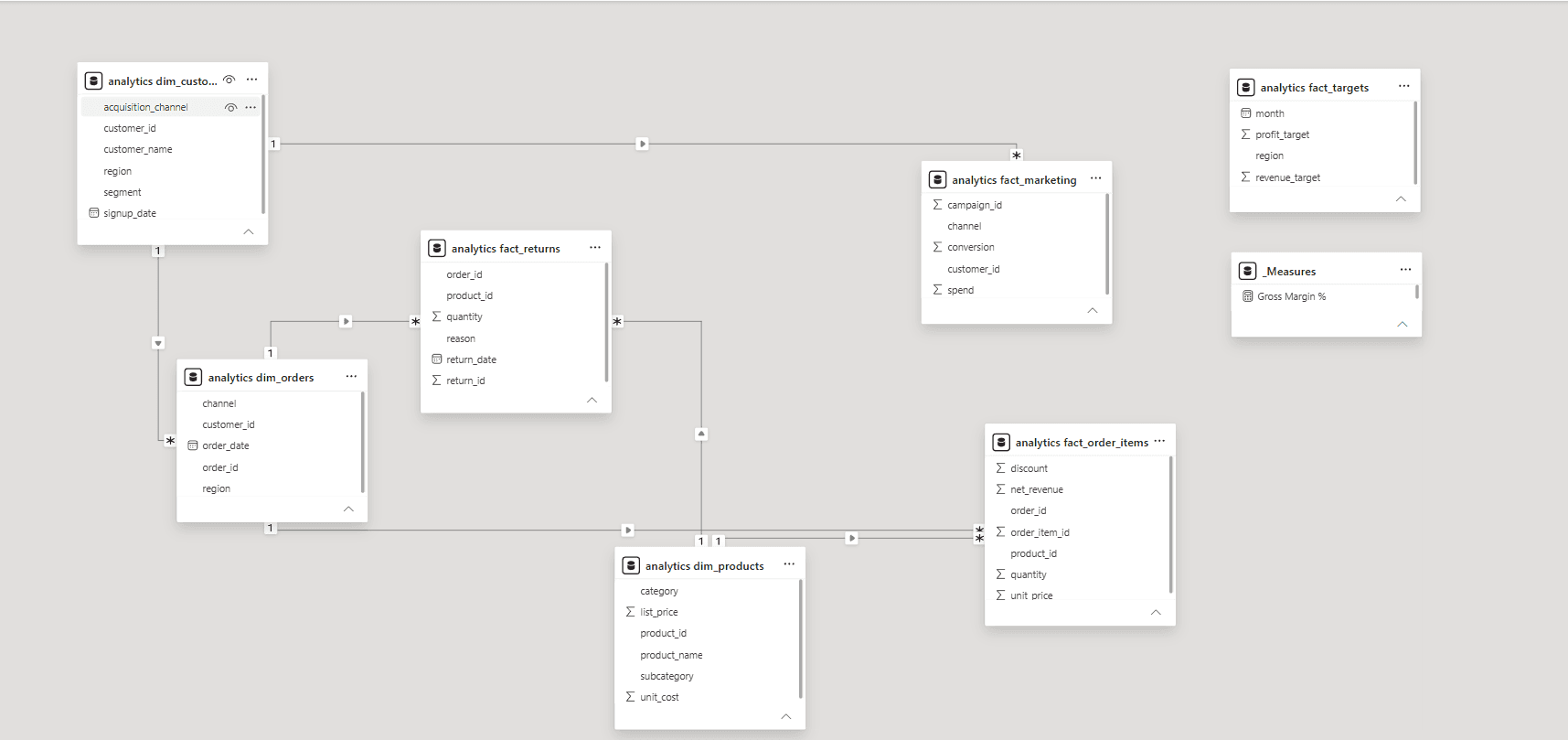Open more options for analytics fact_targets table
The height and width of the screenshot is (740, 1568).
pyautogui.click(x=1404, y=86)
